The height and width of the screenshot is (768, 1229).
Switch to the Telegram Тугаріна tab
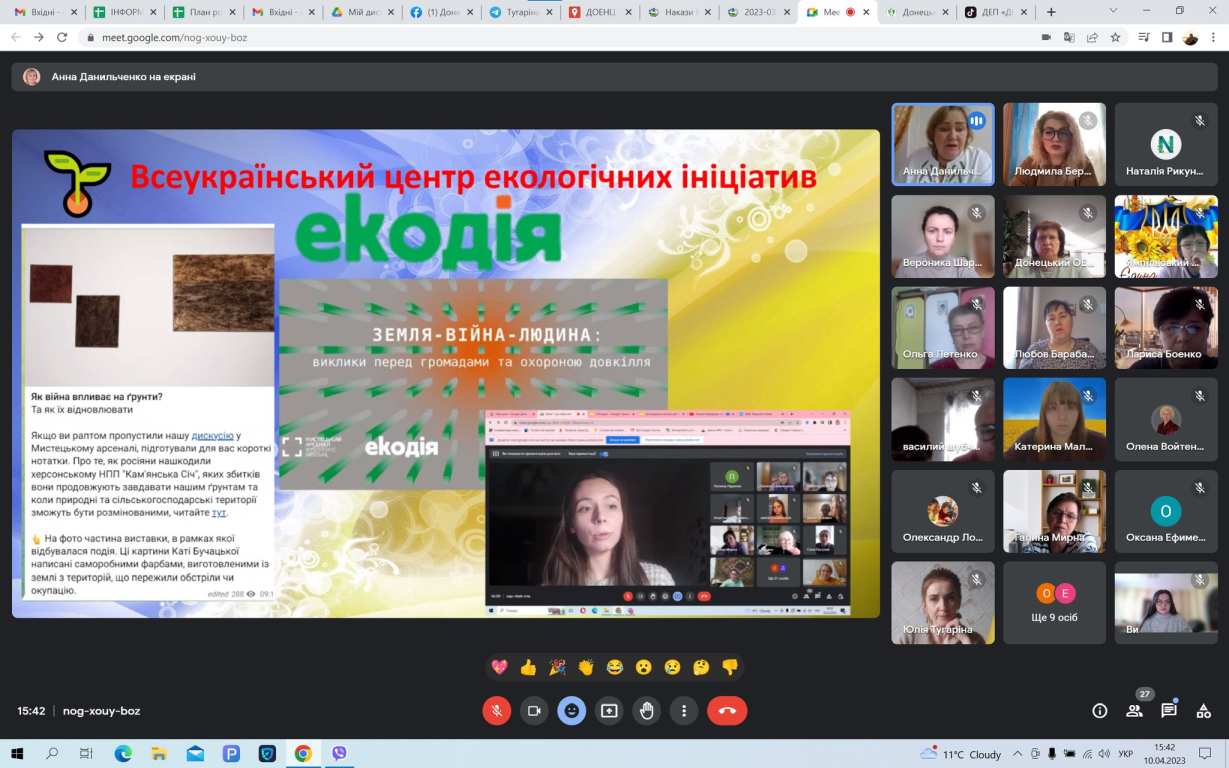pos(522,12)
